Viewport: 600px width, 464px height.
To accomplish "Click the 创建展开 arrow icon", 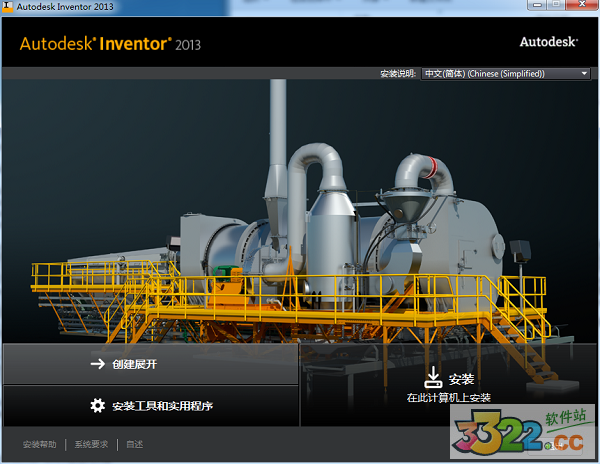I will click(98, 364).
